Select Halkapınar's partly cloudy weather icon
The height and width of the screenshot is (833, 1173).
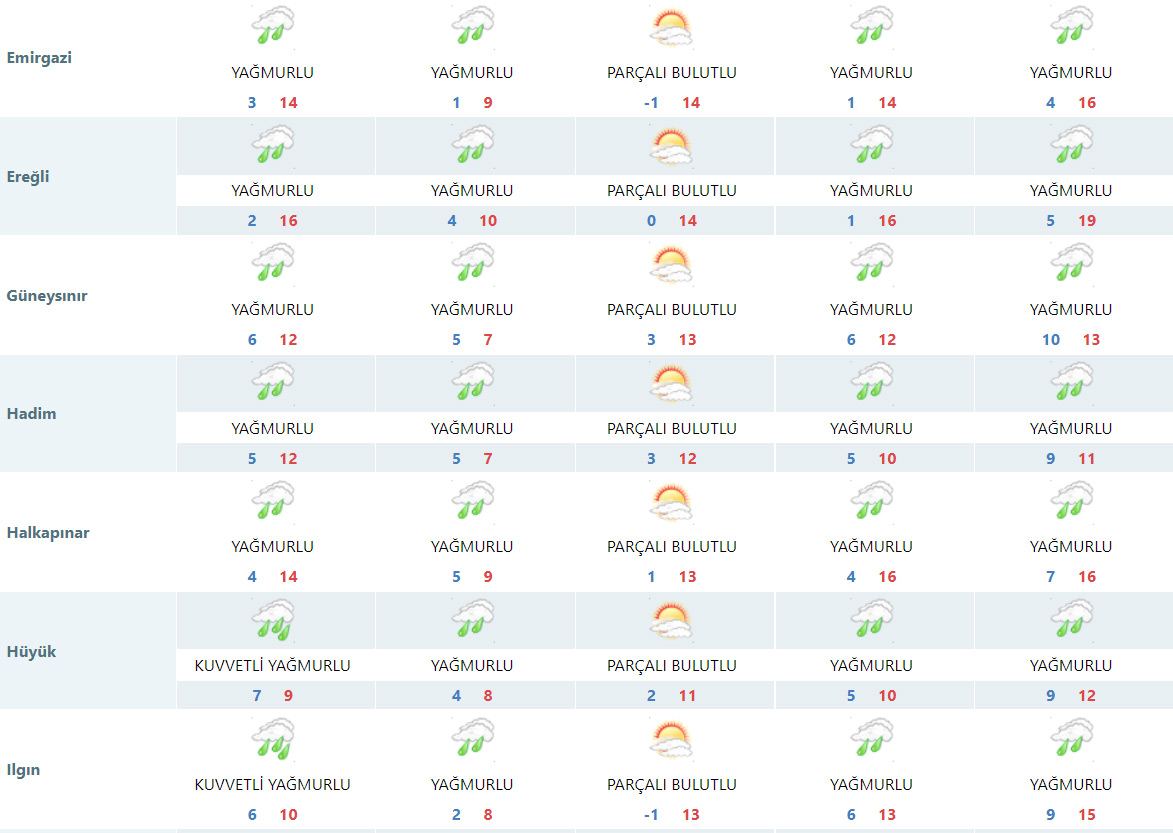click(x=671, y=502)
